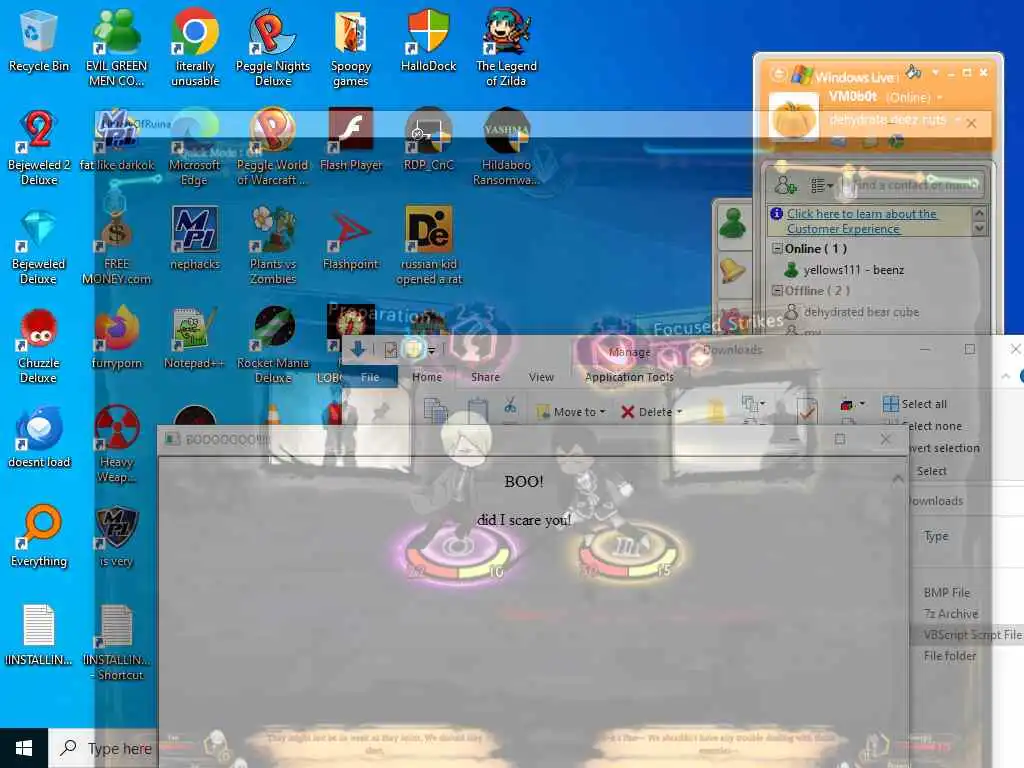
Task: Select the BMP File row in Explorer
Action: point(947,592)
